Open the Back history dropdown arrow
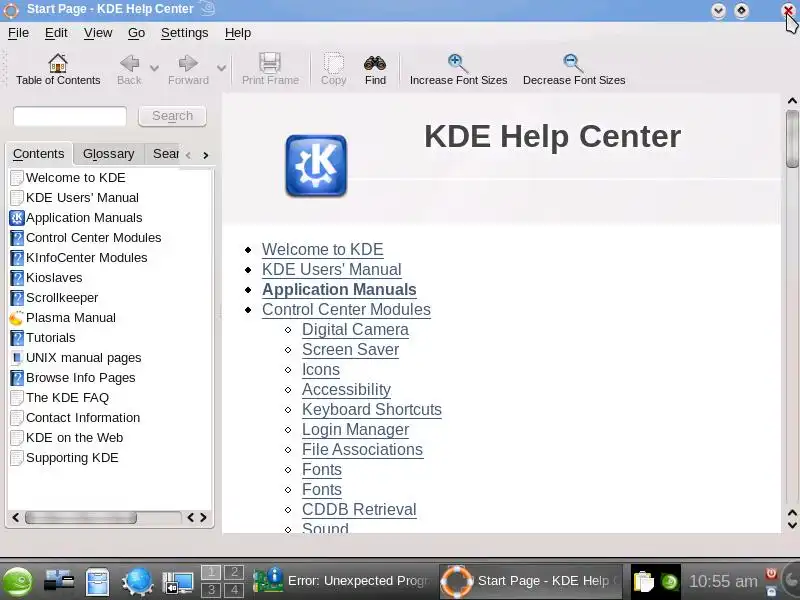Viewport: 800px width, 600px height. pos(154,67)
